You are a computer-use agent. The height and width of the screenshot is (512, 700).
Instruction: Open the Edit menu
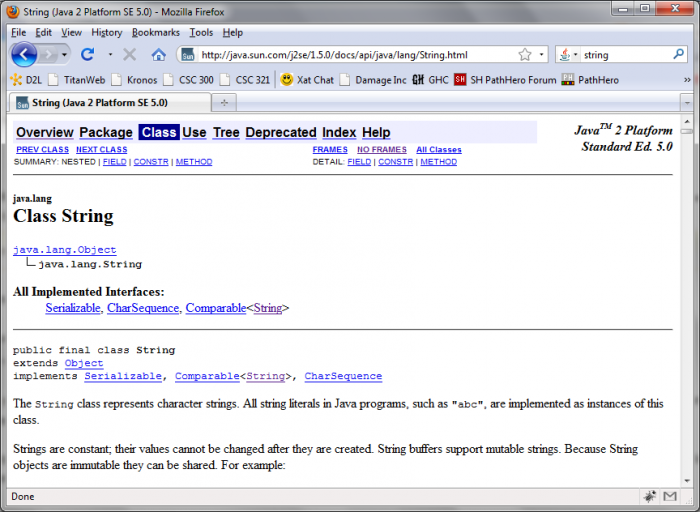click(43, 32)
